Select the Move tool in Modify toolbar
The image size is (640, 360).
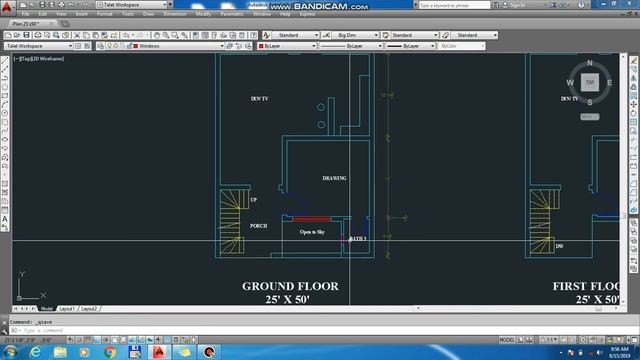(x=633, y=104)
